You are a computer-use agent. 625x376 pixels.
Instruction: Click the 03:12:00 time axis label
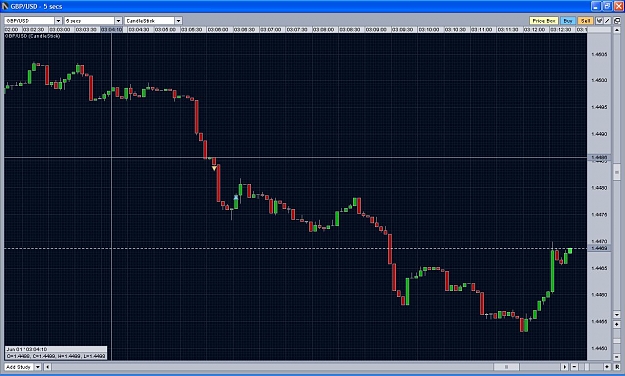[x=534, y=30]
